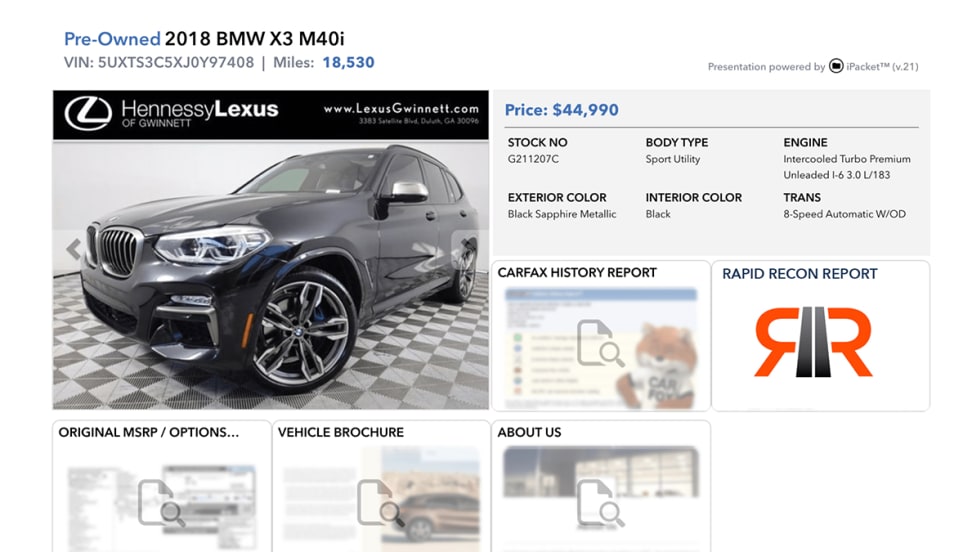The image size is (980, 552).
Task: Click the 18,530 miles value
Action: point(348,63)
